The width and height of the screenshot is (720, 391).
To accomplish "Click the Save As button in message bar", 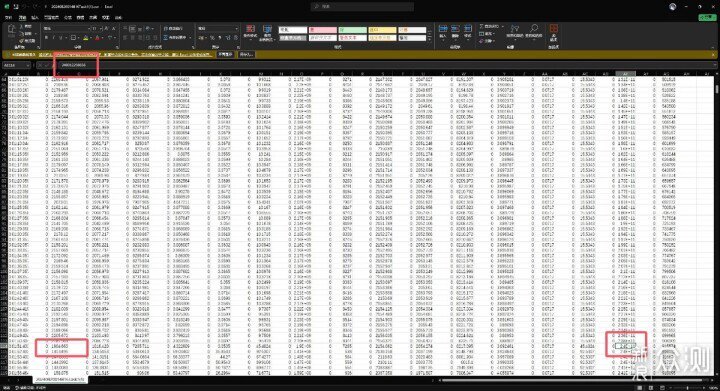I will [x=246, y=54].
